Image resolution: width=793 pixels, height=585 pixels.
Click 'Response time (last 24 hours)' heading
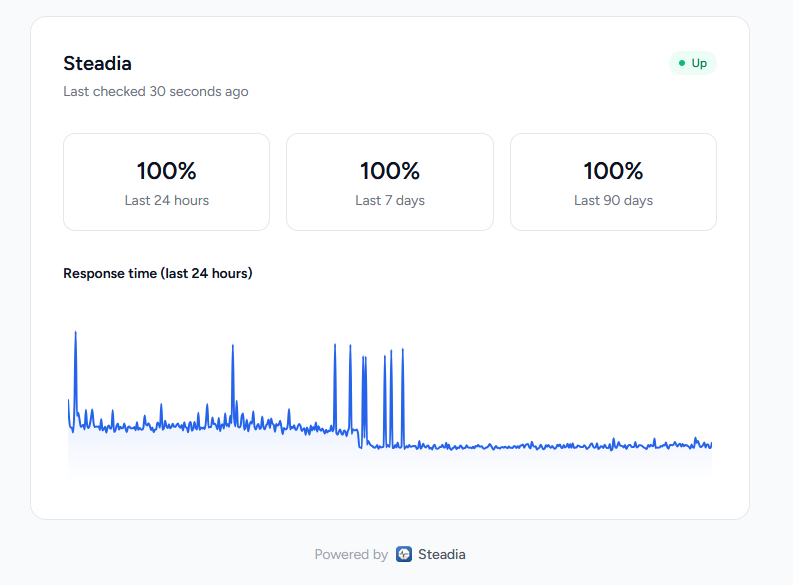point(158,274)
